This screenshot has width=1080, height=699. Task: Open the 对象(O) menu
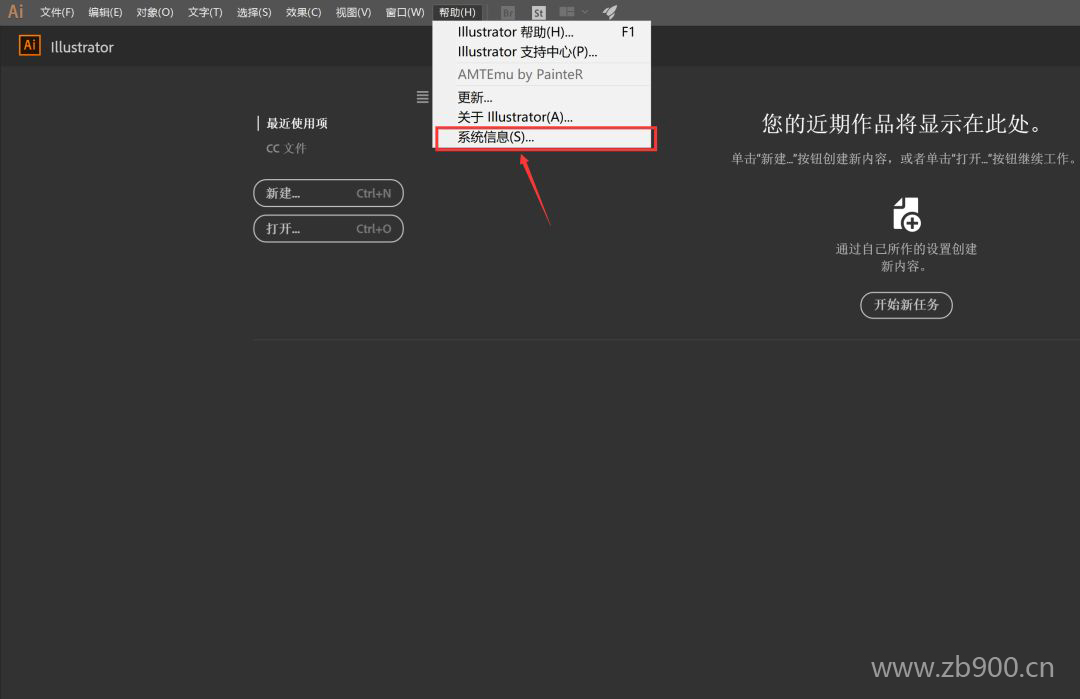point(155,12)
